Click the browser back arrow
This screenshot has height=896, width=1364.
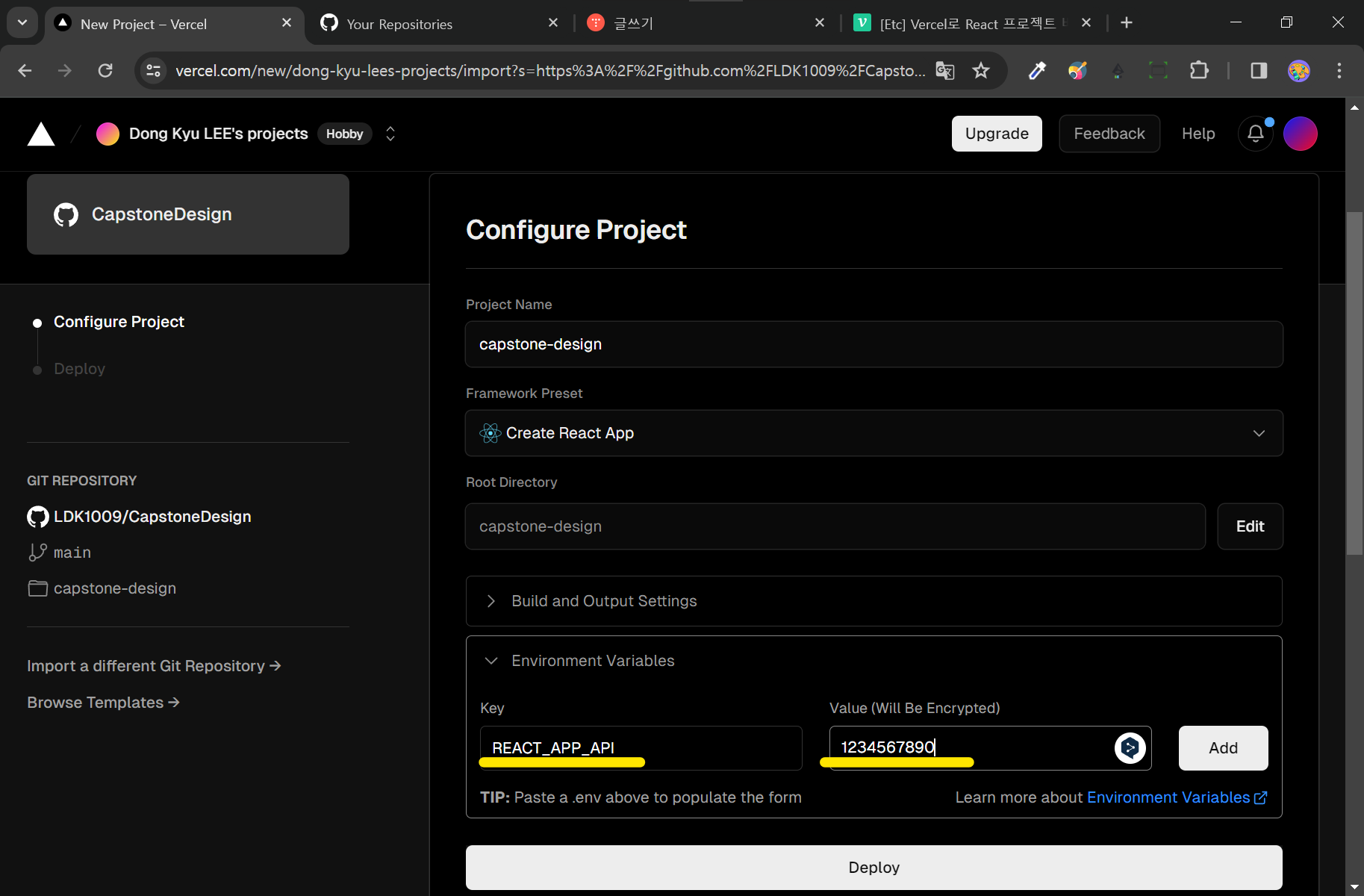click(25, 71)
